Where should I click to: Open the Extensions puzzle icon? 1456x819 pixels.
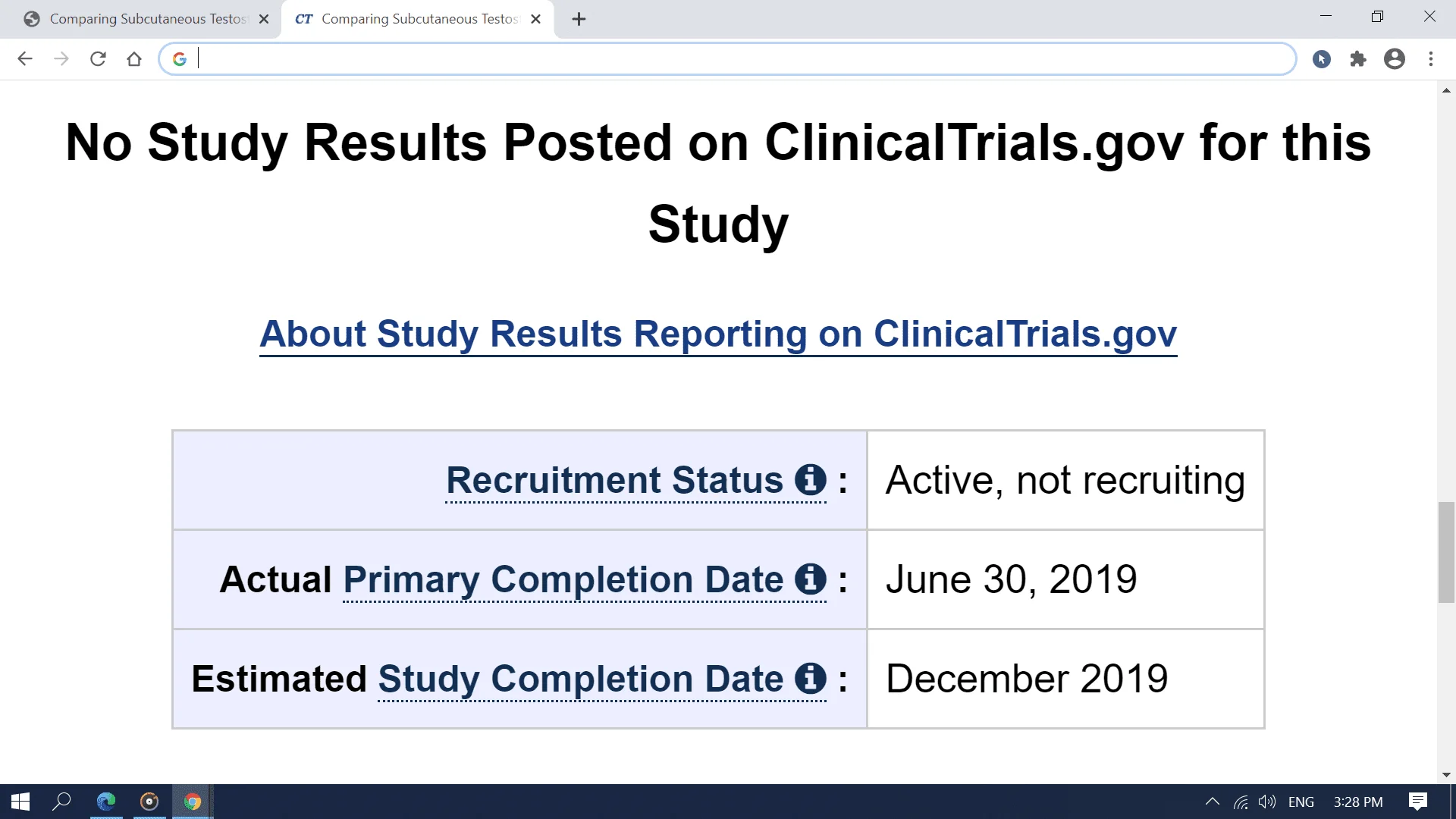coord(1357,59)
